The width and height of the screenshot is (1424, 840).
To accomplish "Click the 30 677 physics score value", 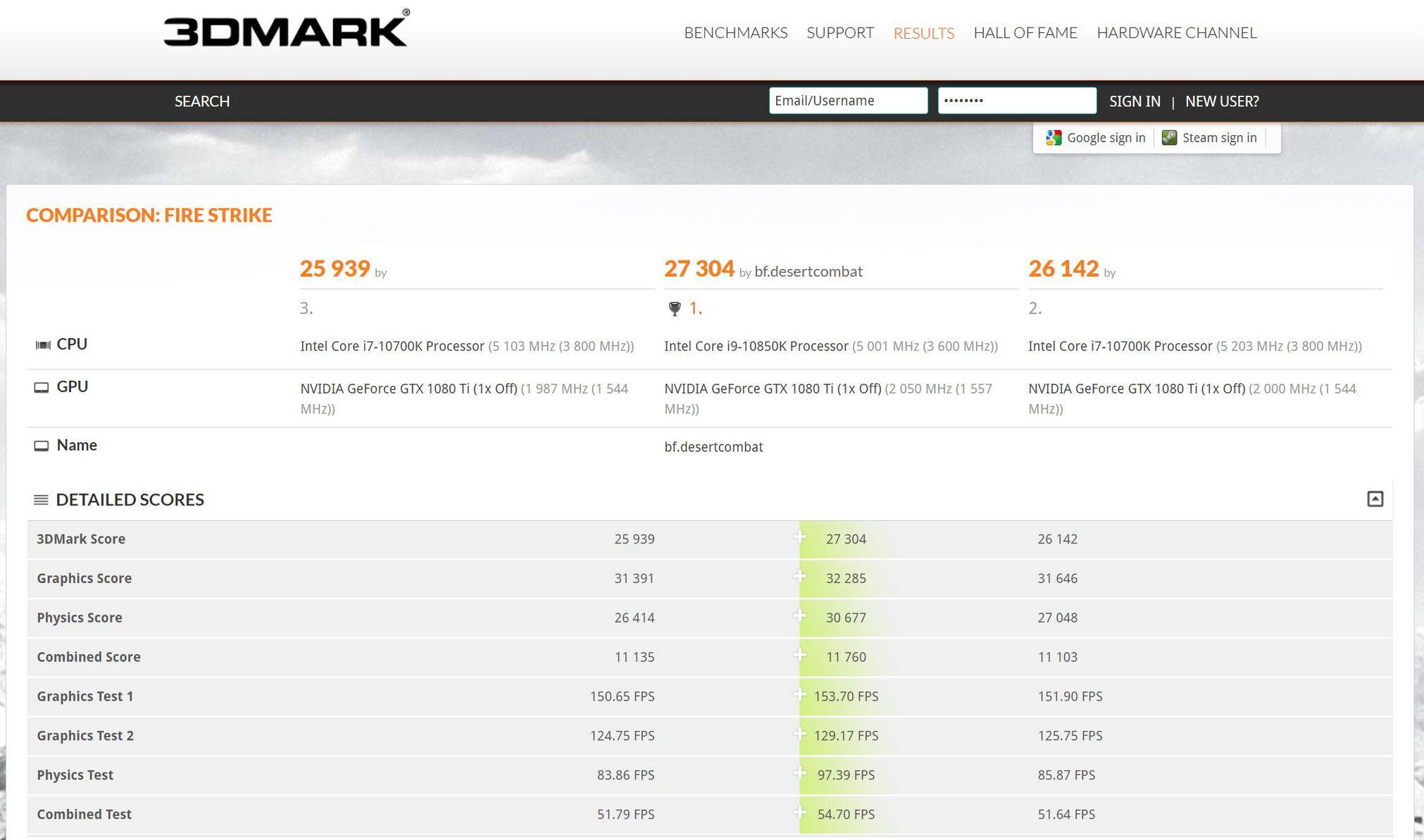I will [x=846, y=618].
